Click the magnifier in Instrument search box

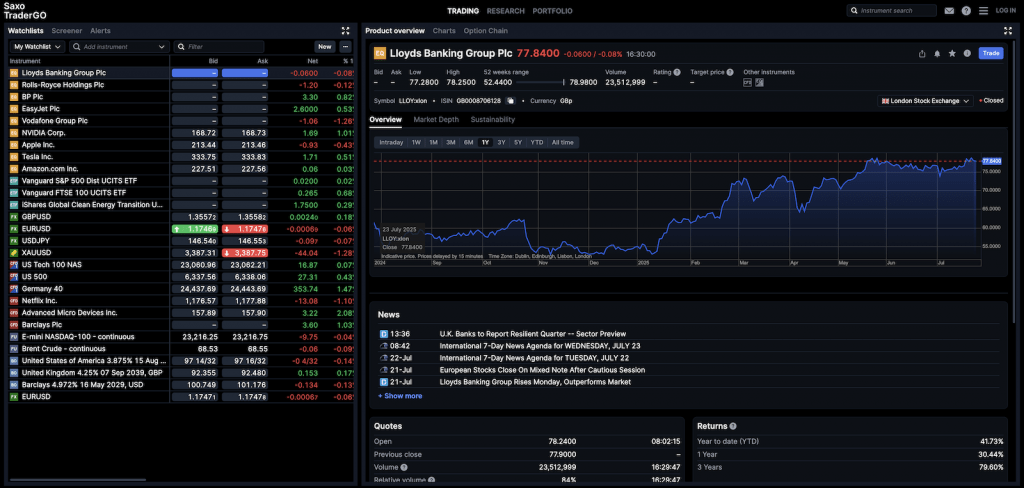coord(854,10)
